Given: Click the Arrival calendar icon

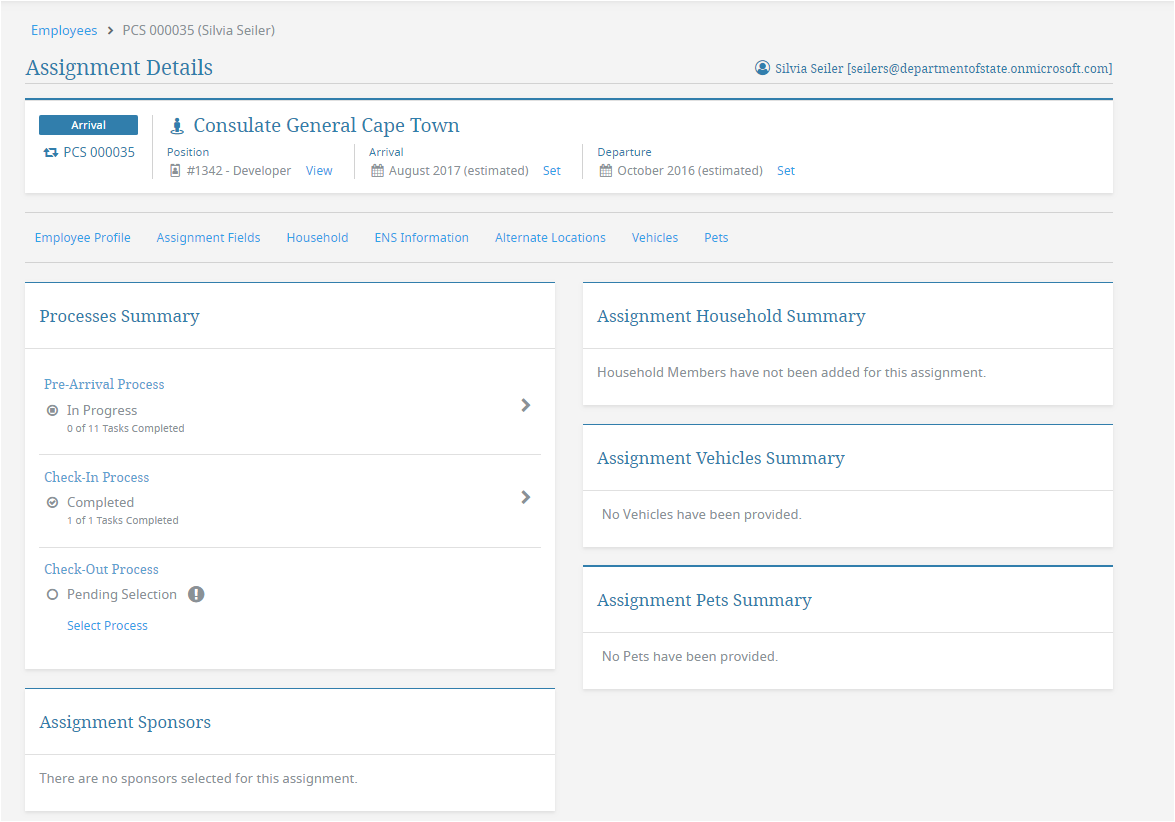Looking at the screenshot, I should tap(378, 171).
